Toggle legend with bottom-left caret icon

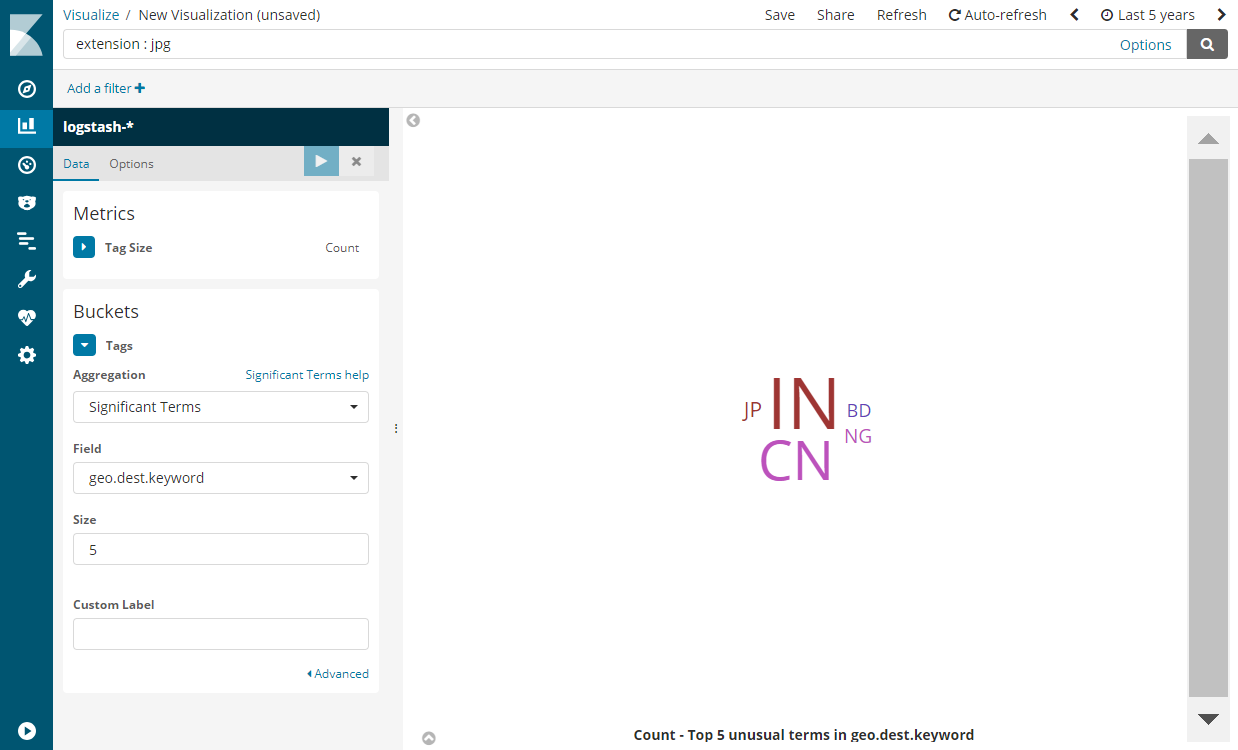(429, 738)
